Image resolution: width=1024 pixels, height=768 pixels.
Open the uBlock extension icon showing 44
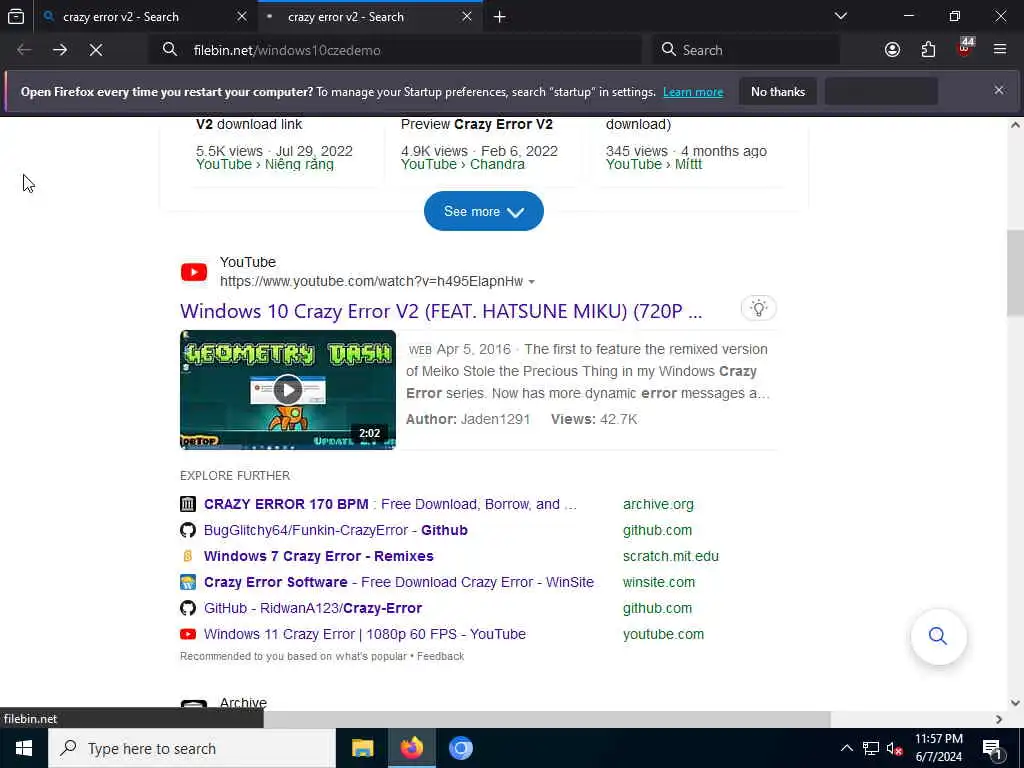coord(965,48)
